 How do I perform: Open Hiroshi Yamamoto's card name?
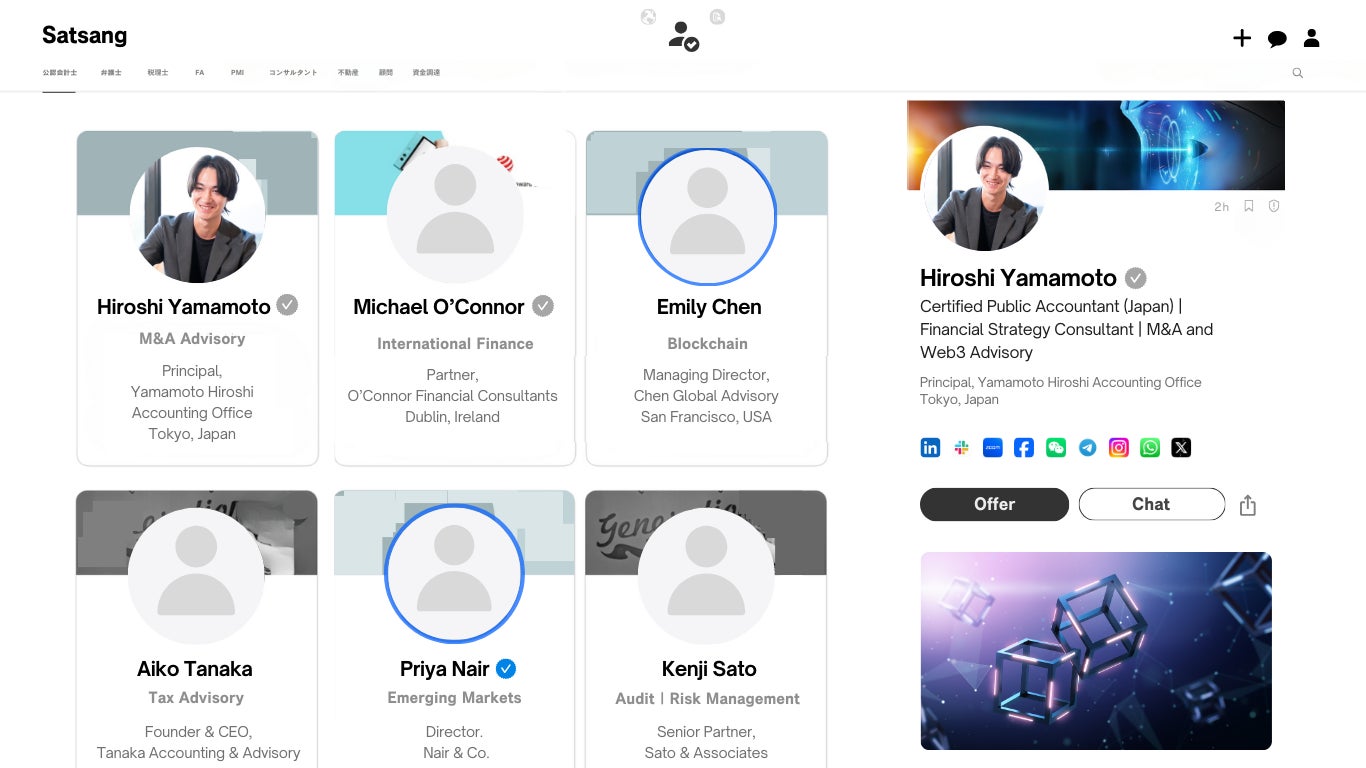pyautogui.click(x=184, y=307)
